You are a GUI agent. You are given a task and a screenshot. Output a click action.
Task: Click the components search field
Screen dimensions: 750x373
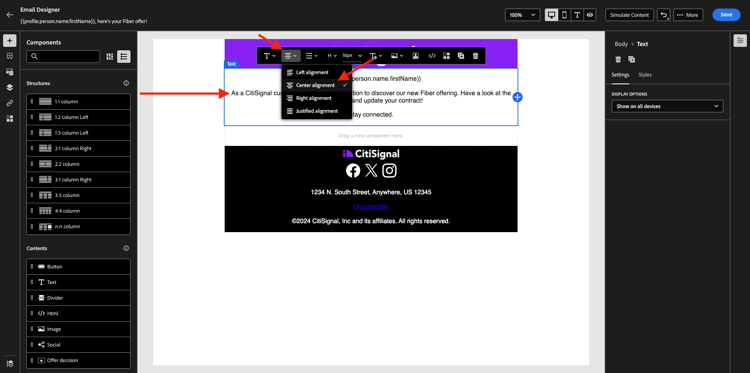click(63, 56)
